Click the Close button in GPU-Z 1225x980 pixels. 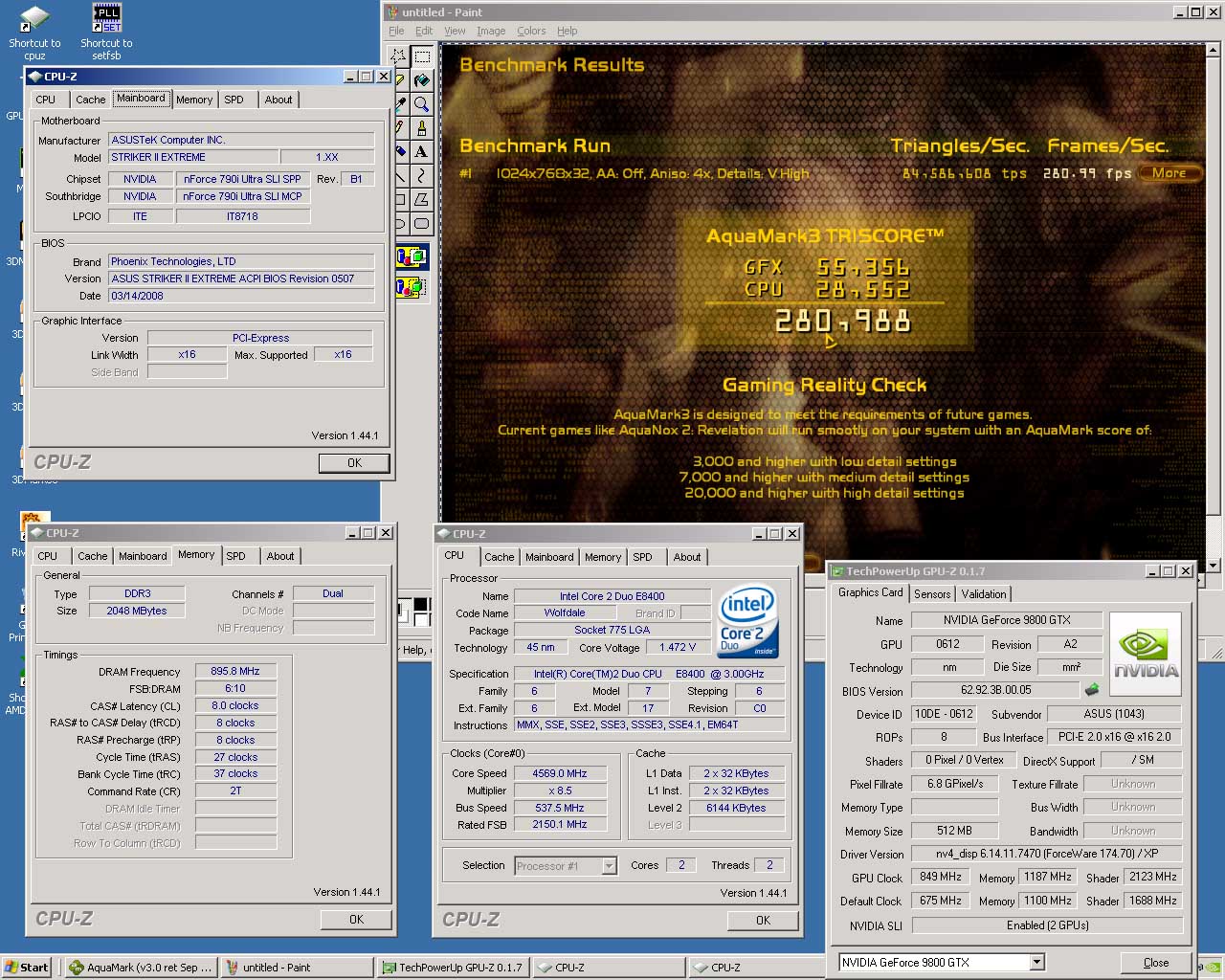(x=1156, y=963)
